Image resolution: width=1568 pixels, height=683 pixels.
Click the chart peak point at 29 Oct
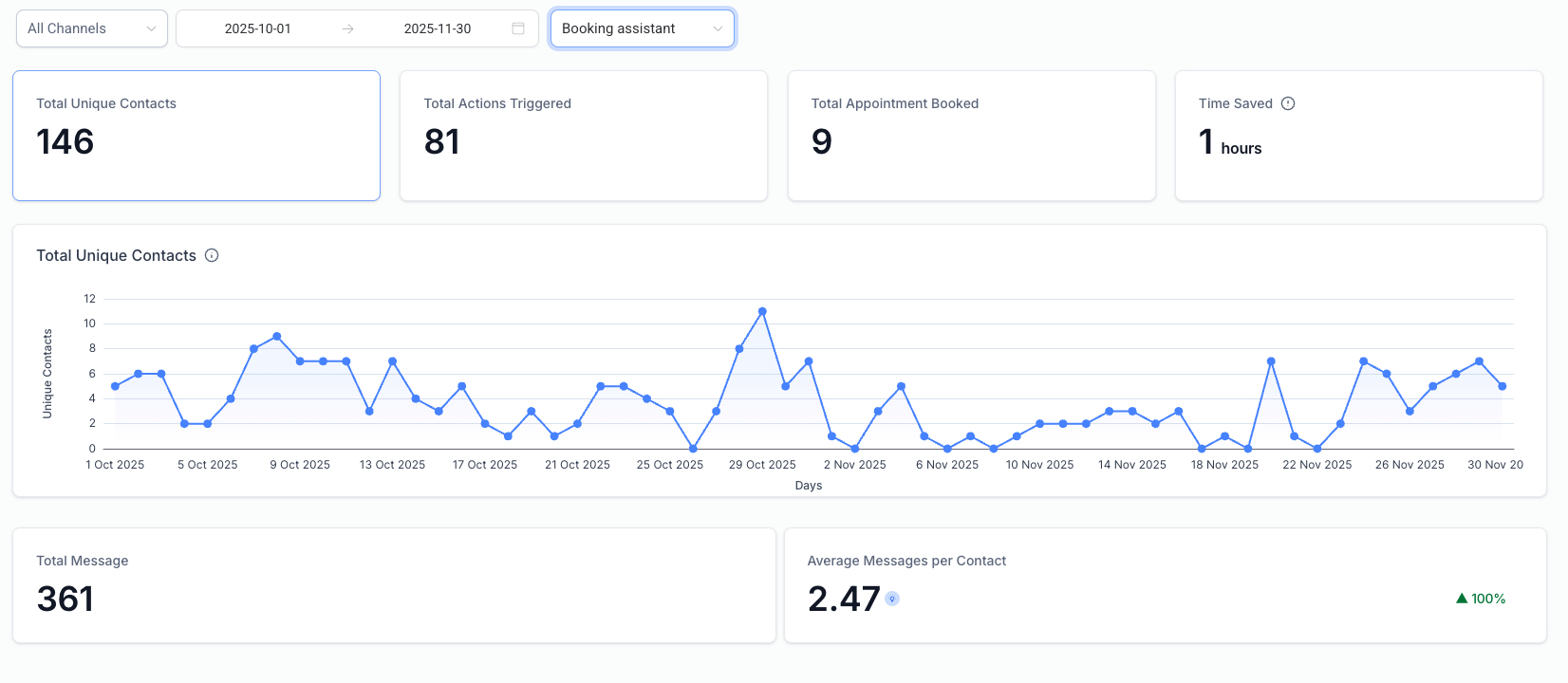click(x=762, y=311)
